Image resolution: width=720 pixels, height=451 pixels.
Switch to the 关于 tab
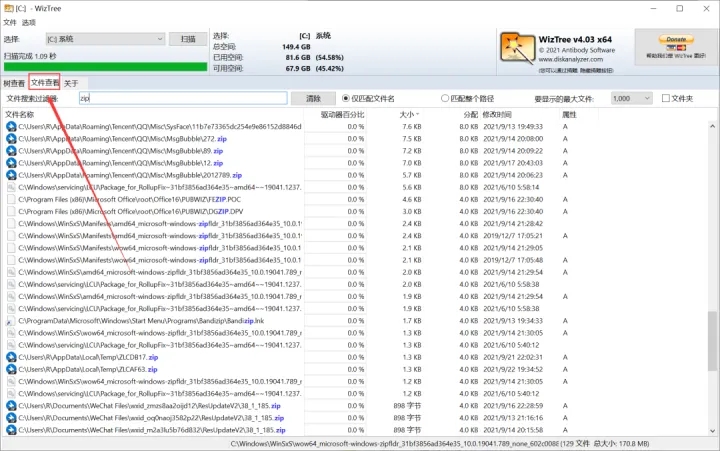tap(71, 83)
